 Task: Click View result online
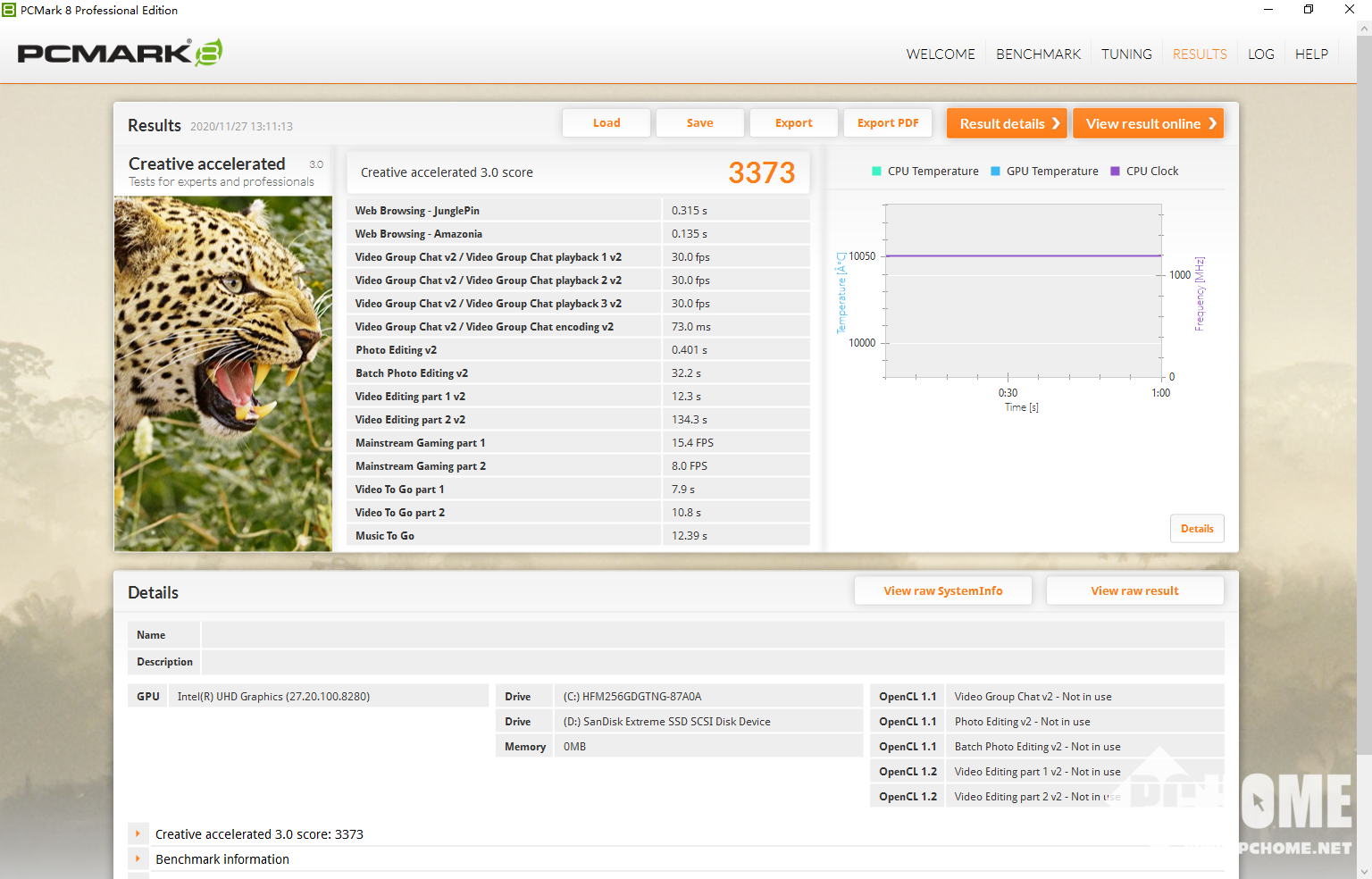point(1149,123)
